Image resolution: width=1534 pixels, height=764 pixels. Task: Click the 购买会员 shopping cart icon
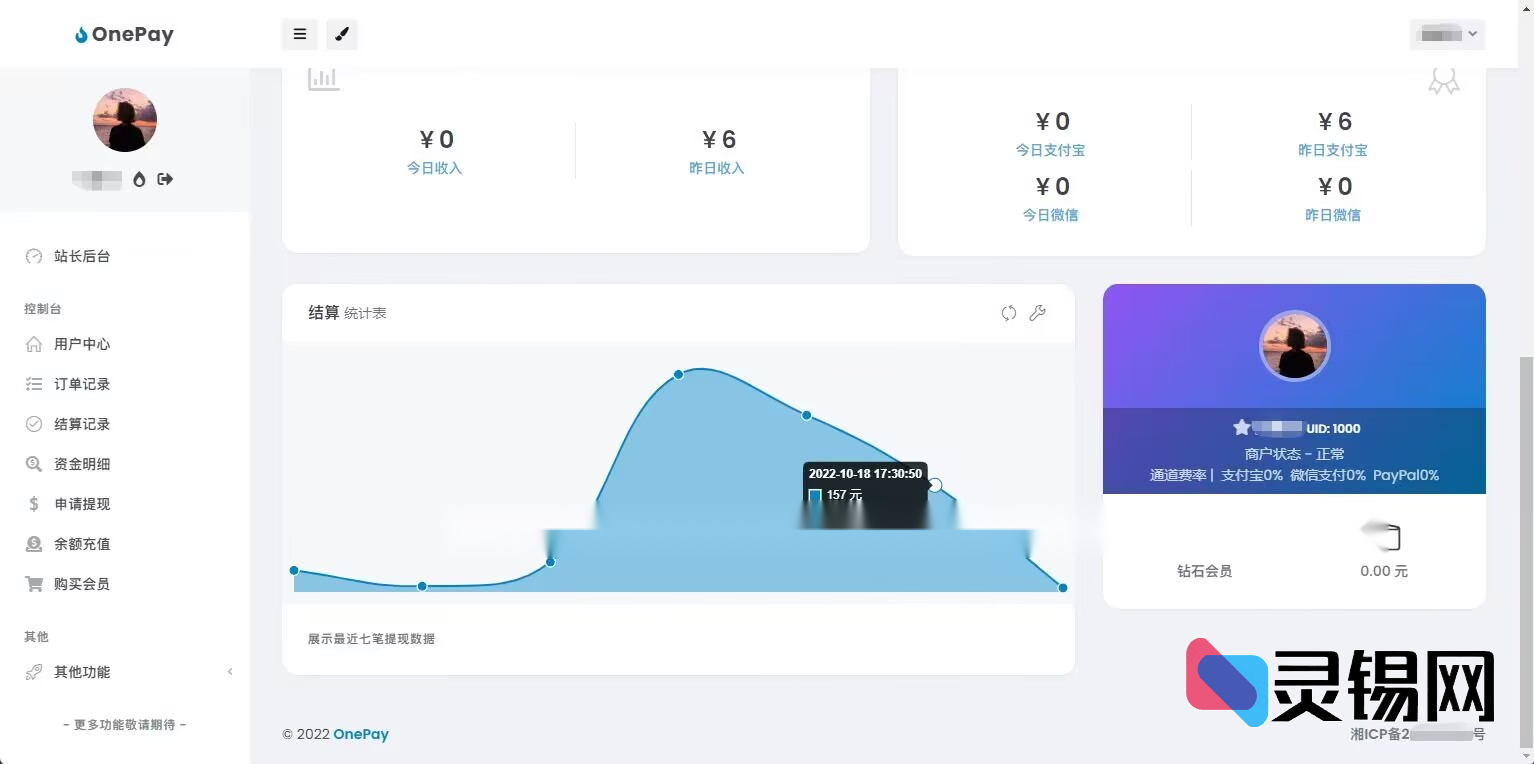34,584
